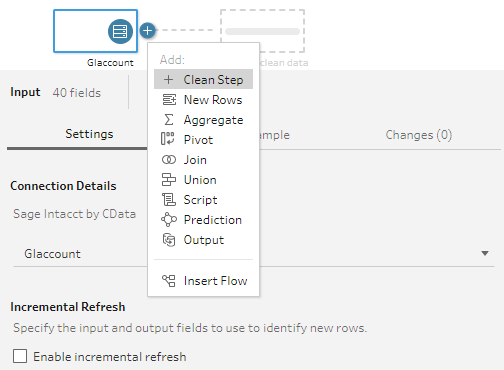The width and height of the screenshot is (504, 370).
Task: Click the Aggregate sigma icon
Action: pyautogui.click(x=169, y=120)
